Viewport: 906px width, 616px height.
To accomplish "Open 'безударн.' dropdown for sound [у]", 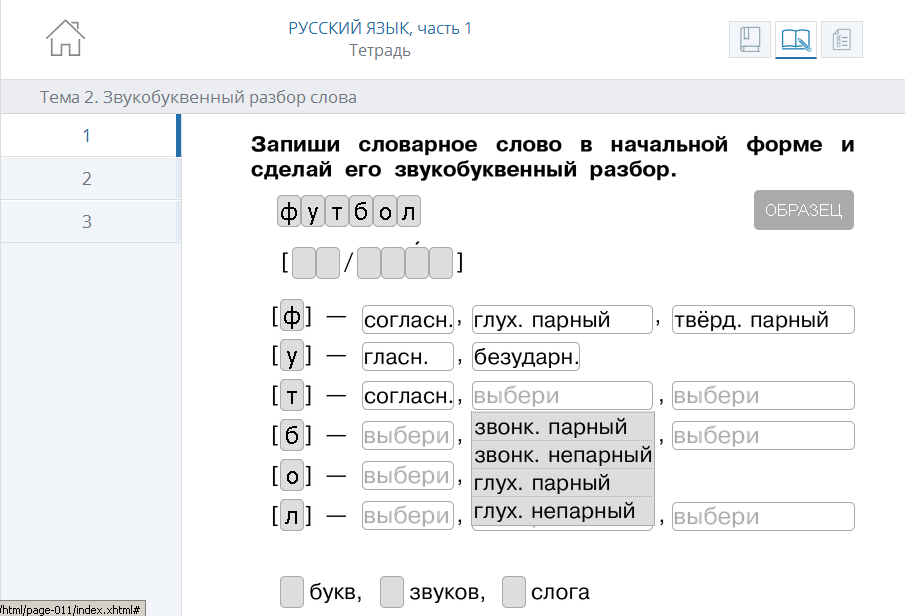I will pos(526,356).
